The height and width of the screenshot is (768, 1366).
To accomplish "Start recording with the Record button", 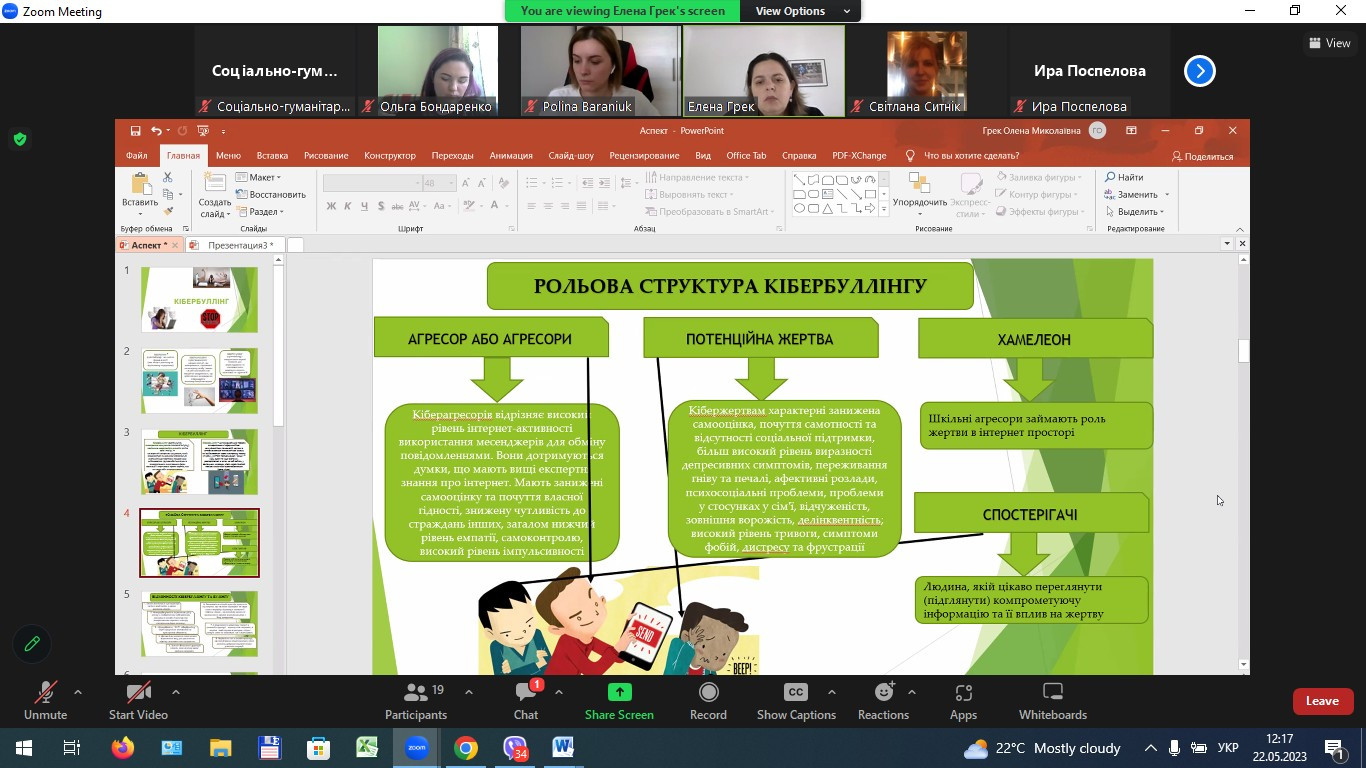I will tap(708, 700).
